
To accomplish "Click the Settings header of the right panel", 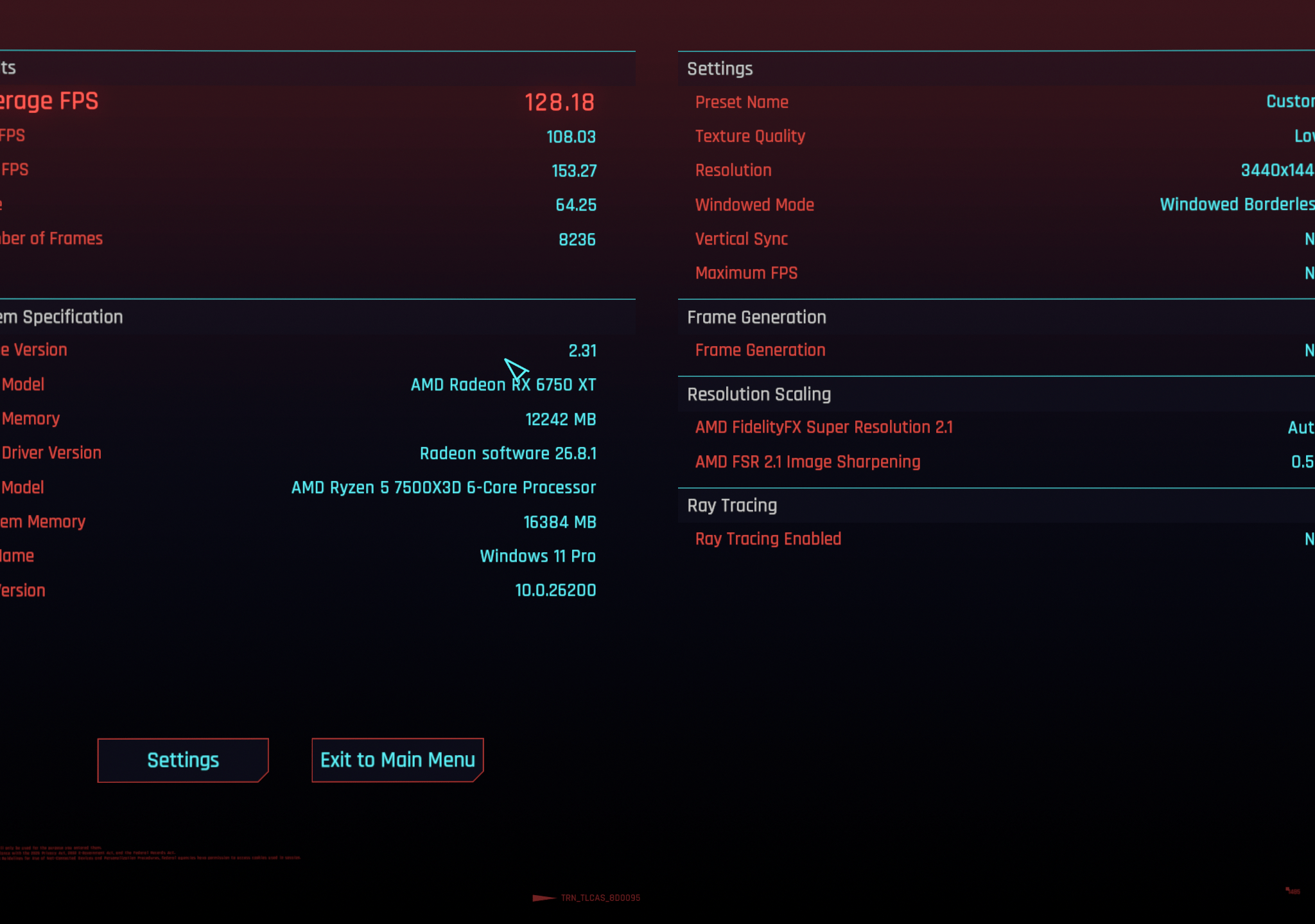I will (720, 69).
